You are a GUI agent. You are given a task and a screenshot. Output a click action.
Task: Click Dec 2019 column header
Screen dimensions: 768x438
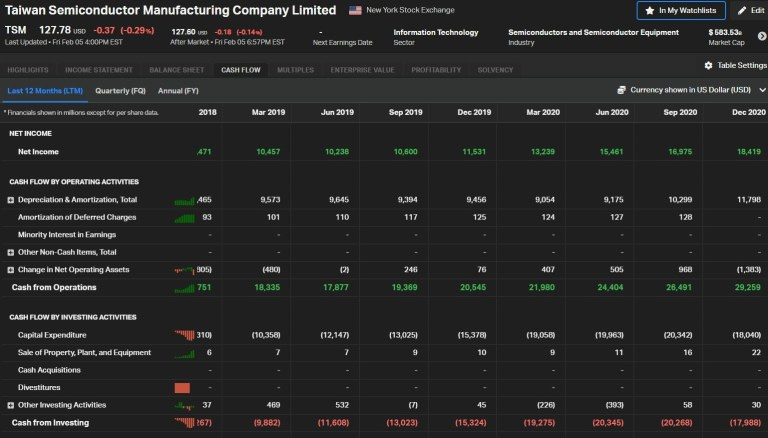[474, 112]
